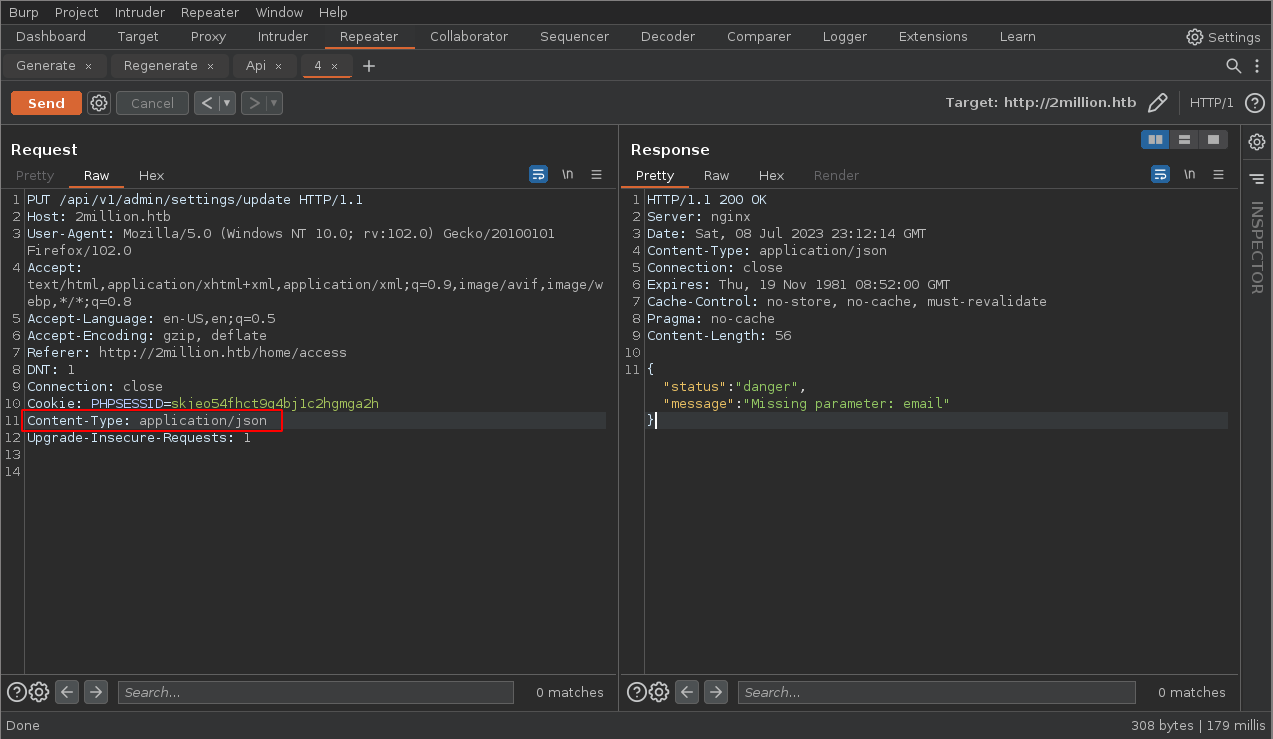Open forward history dropdown arrow
The width and height of the screenshot is (1273, 739).
(x=274, y=103)
